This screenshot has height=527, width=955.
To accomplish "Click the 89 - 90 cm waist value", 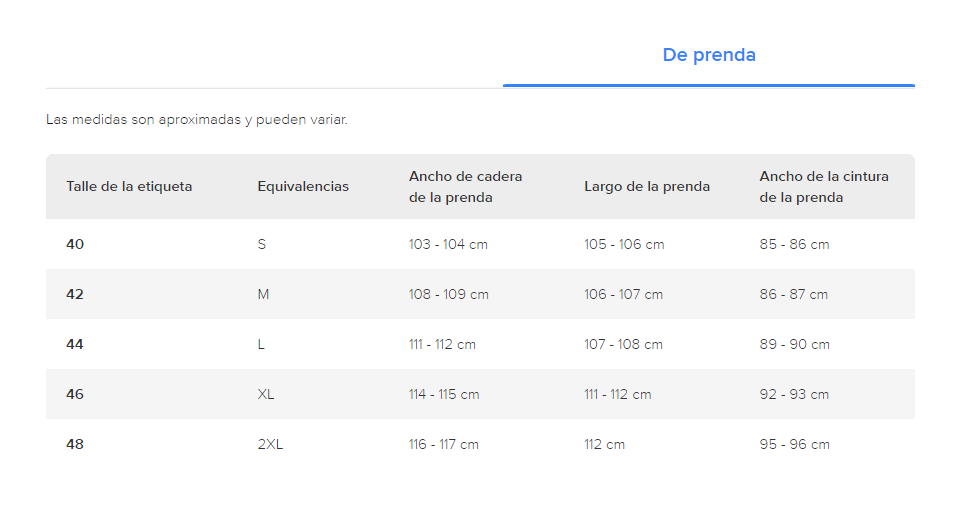I will click(794, 344).
